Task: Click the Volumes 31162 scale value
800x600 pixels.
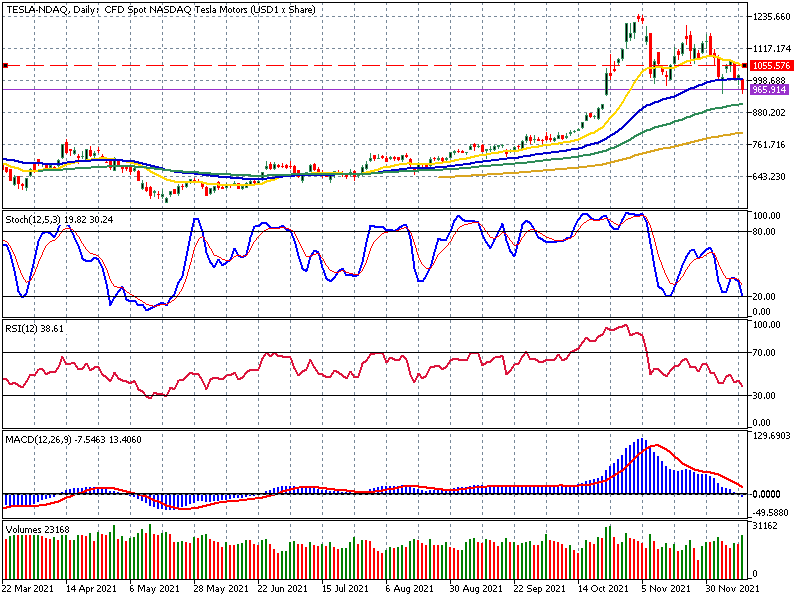Action: (x=764, y=526)
